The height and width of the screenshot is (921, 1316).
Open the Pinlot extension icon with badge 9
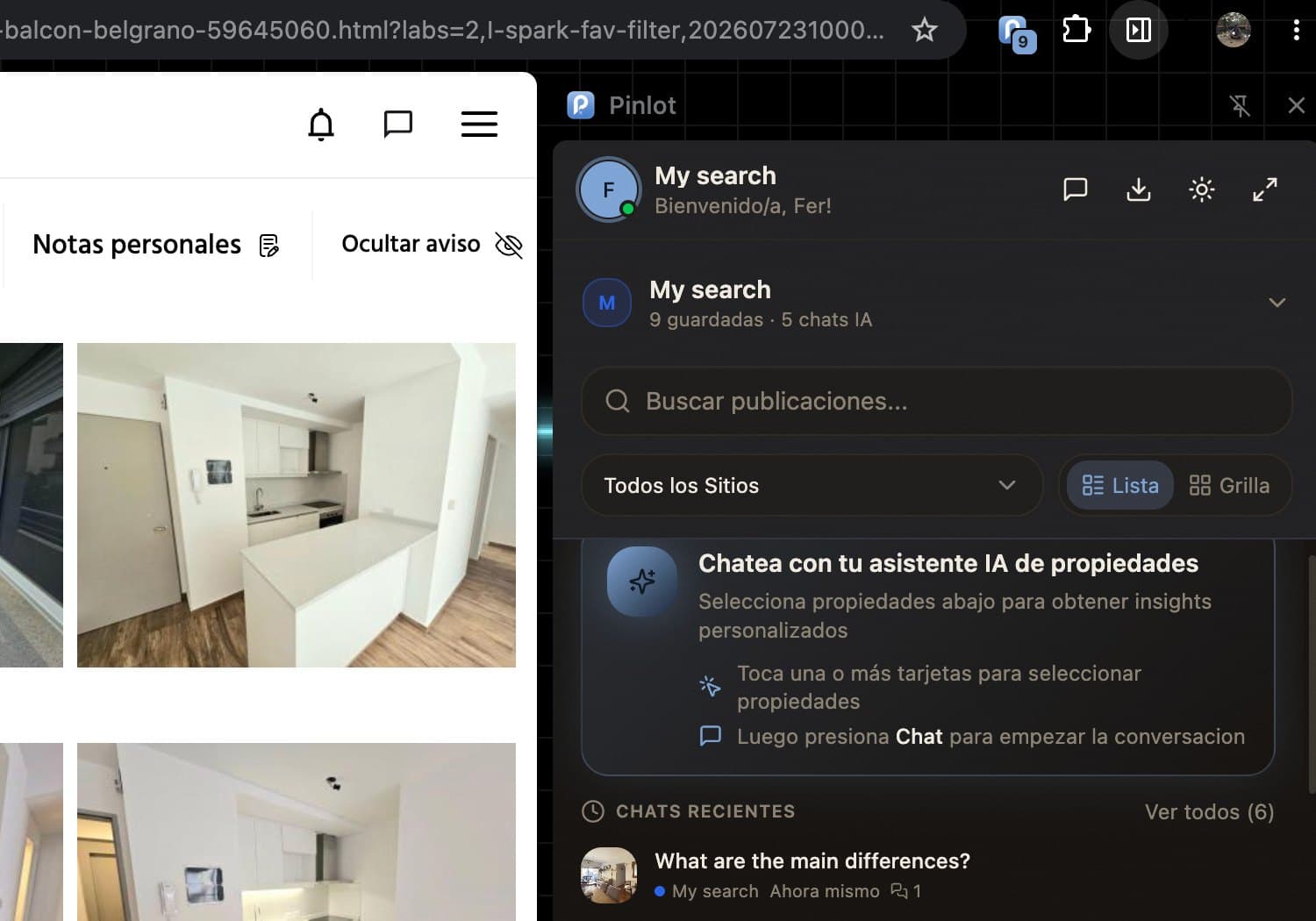(x=1017, y=33)
